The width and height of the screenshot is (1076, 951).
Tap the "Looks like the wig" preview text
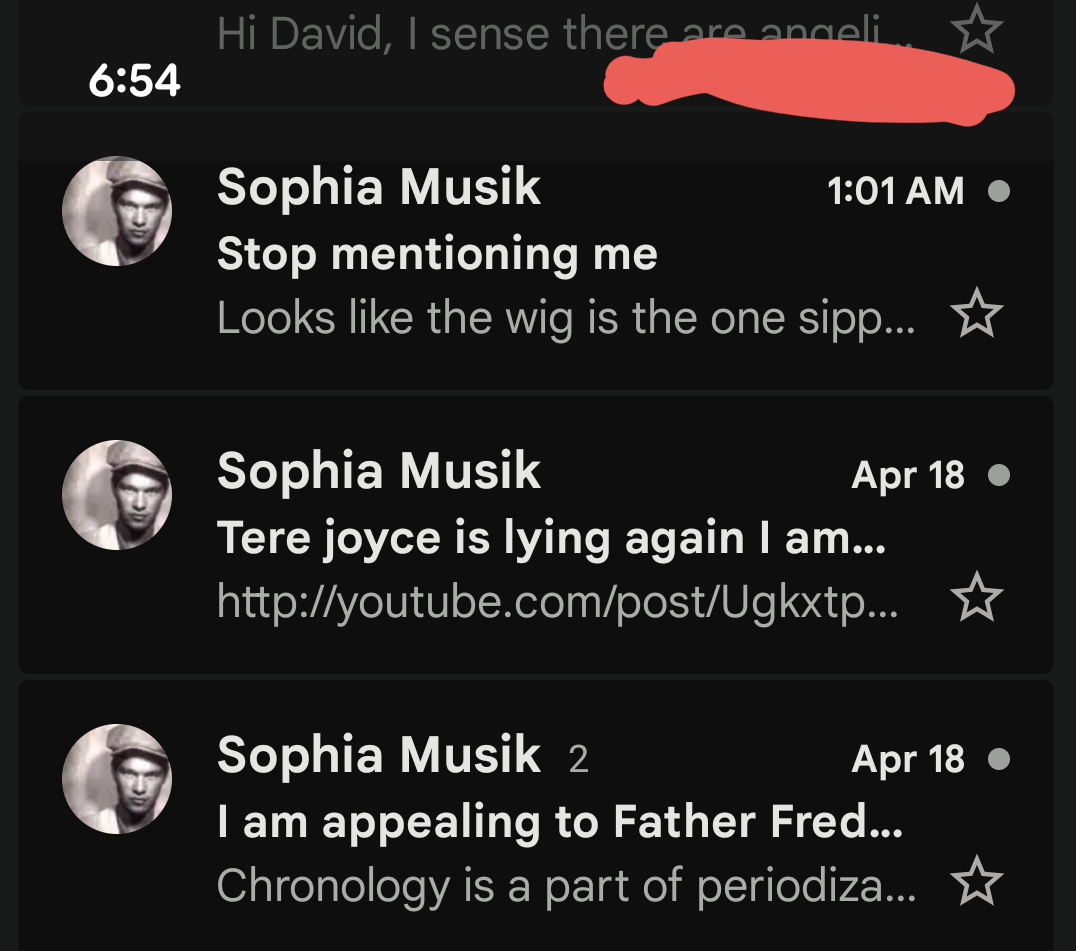[x=565, y=318]
